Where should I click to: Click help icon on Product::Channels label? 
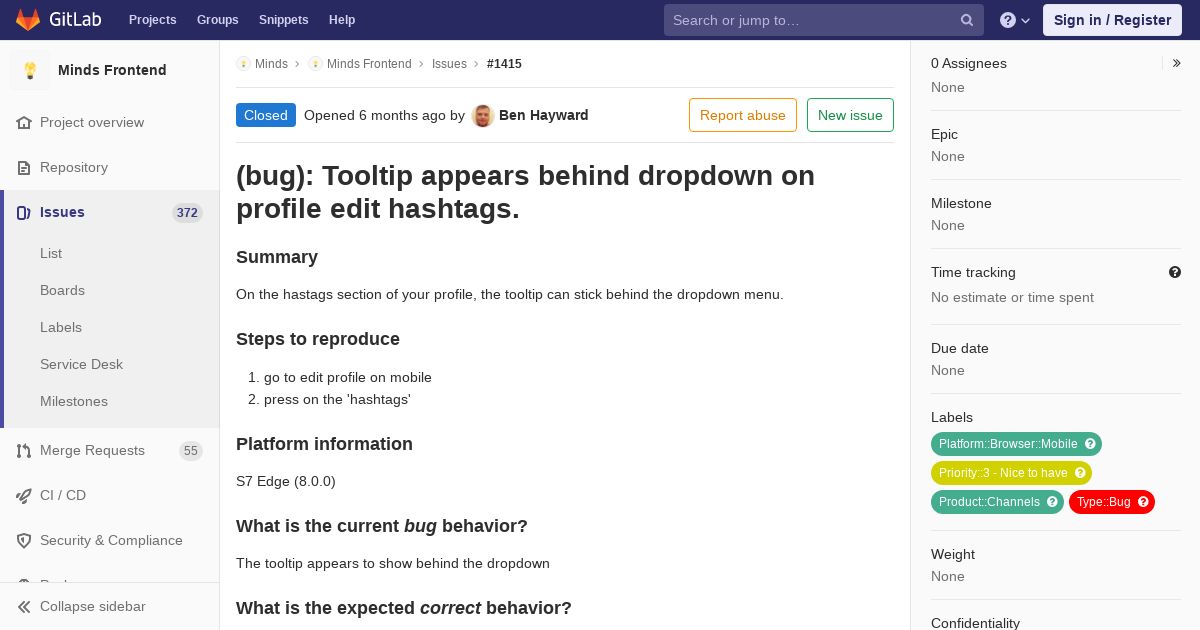point(1052,502)
